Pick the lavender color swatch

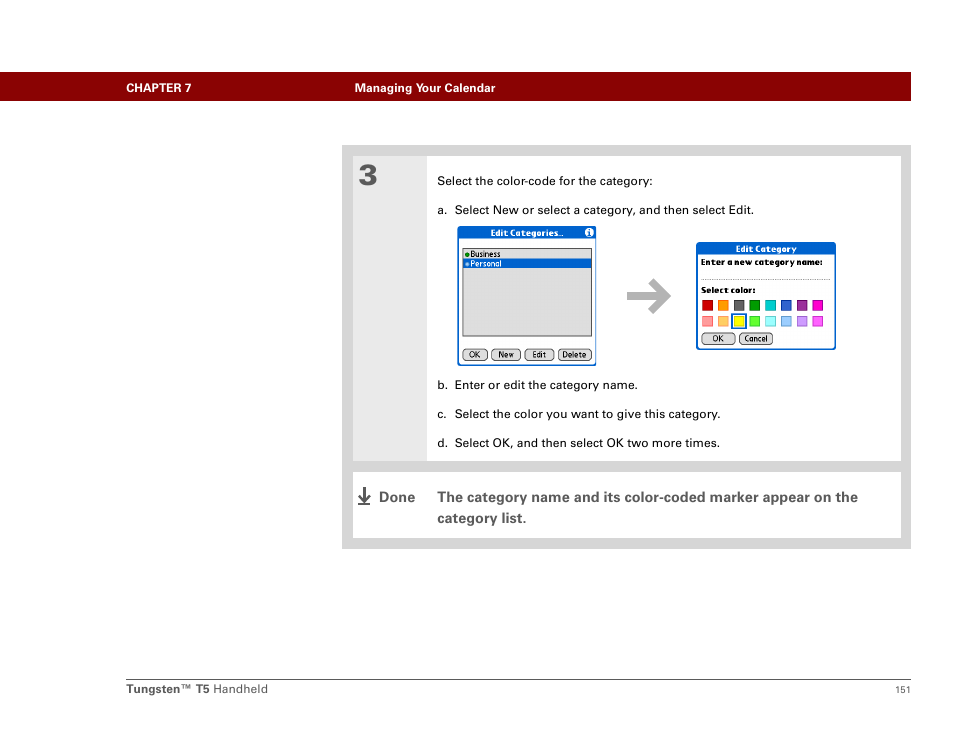(802, 321)
